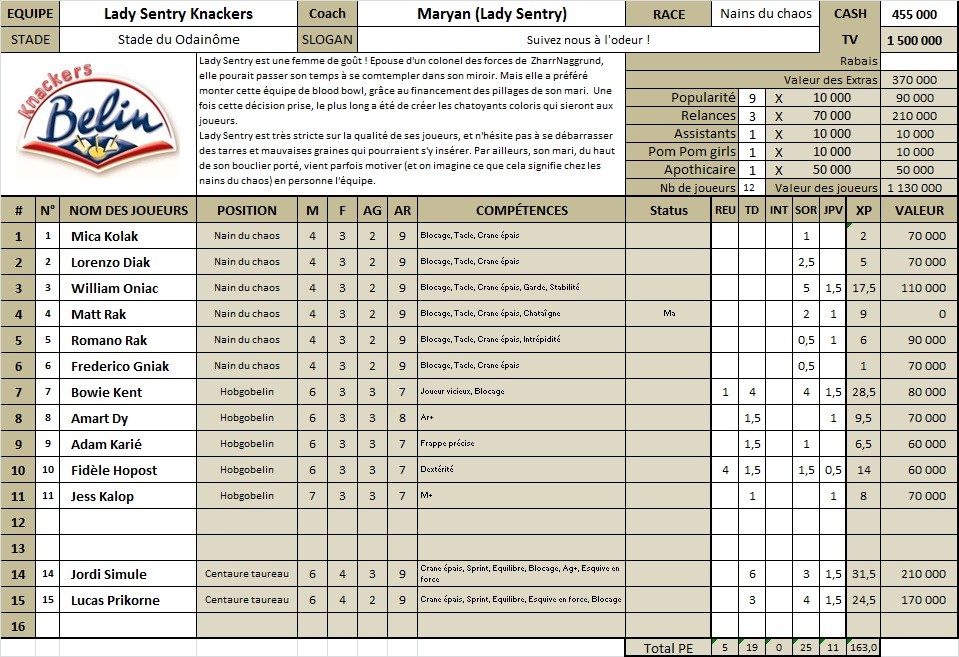Select the Valeur des joueurs total 1 130 000
The width and height of the screenshot is (959, 657).
914,188
